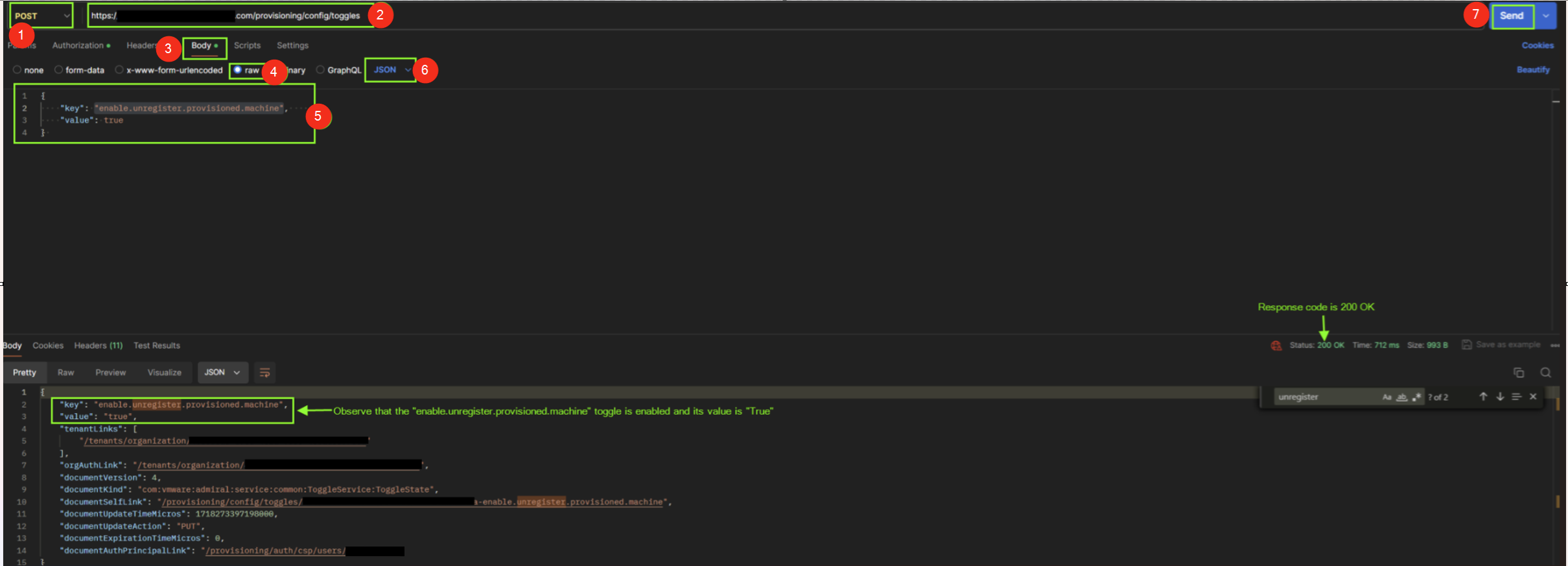Click the "documentKind" ToggleService line
The image size is (1568, 566).
(x=249, y=489)
